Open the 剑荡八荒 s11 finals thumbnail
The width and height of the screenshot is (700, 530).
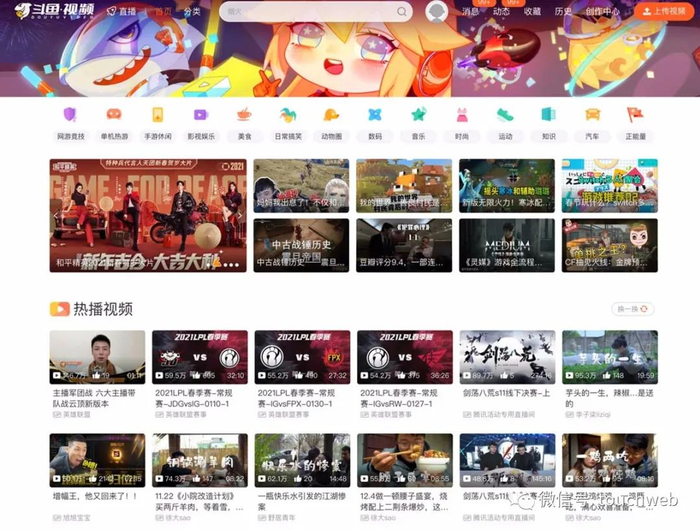pos(508,357)
